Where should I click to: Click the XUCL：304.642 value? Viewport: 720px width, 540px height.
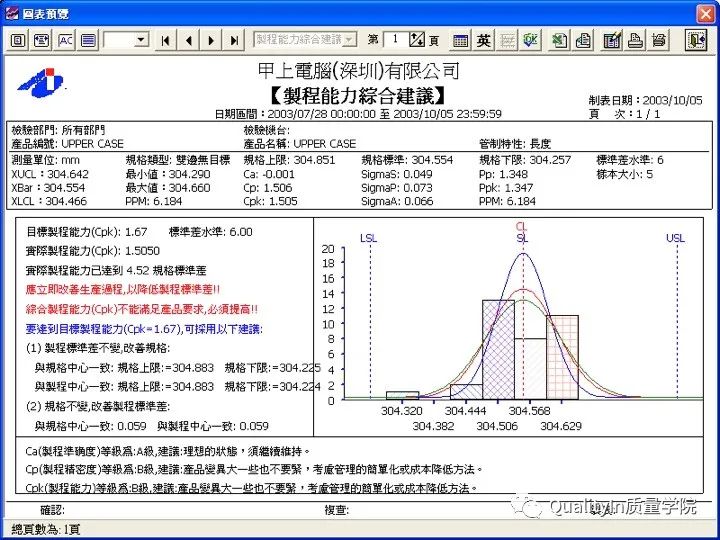(x=50, y=174)
